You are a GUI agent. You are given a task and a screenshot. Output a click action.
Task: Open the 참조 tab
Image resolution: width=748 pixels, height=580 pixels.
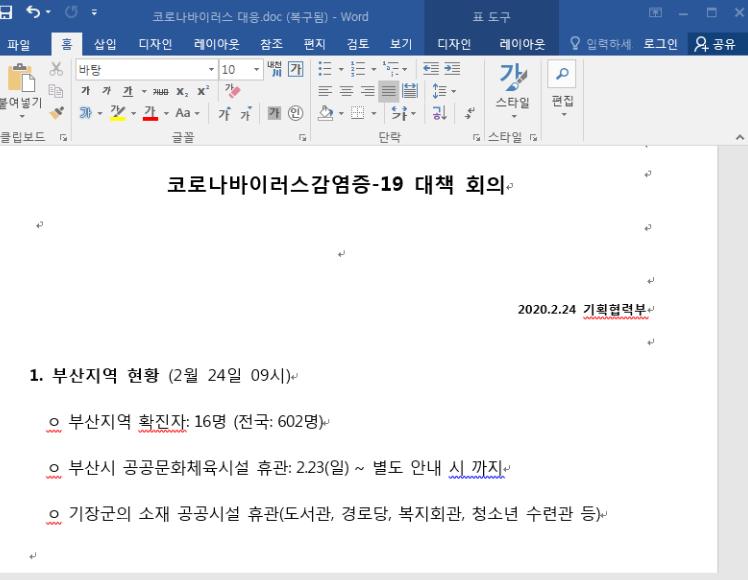271,44
